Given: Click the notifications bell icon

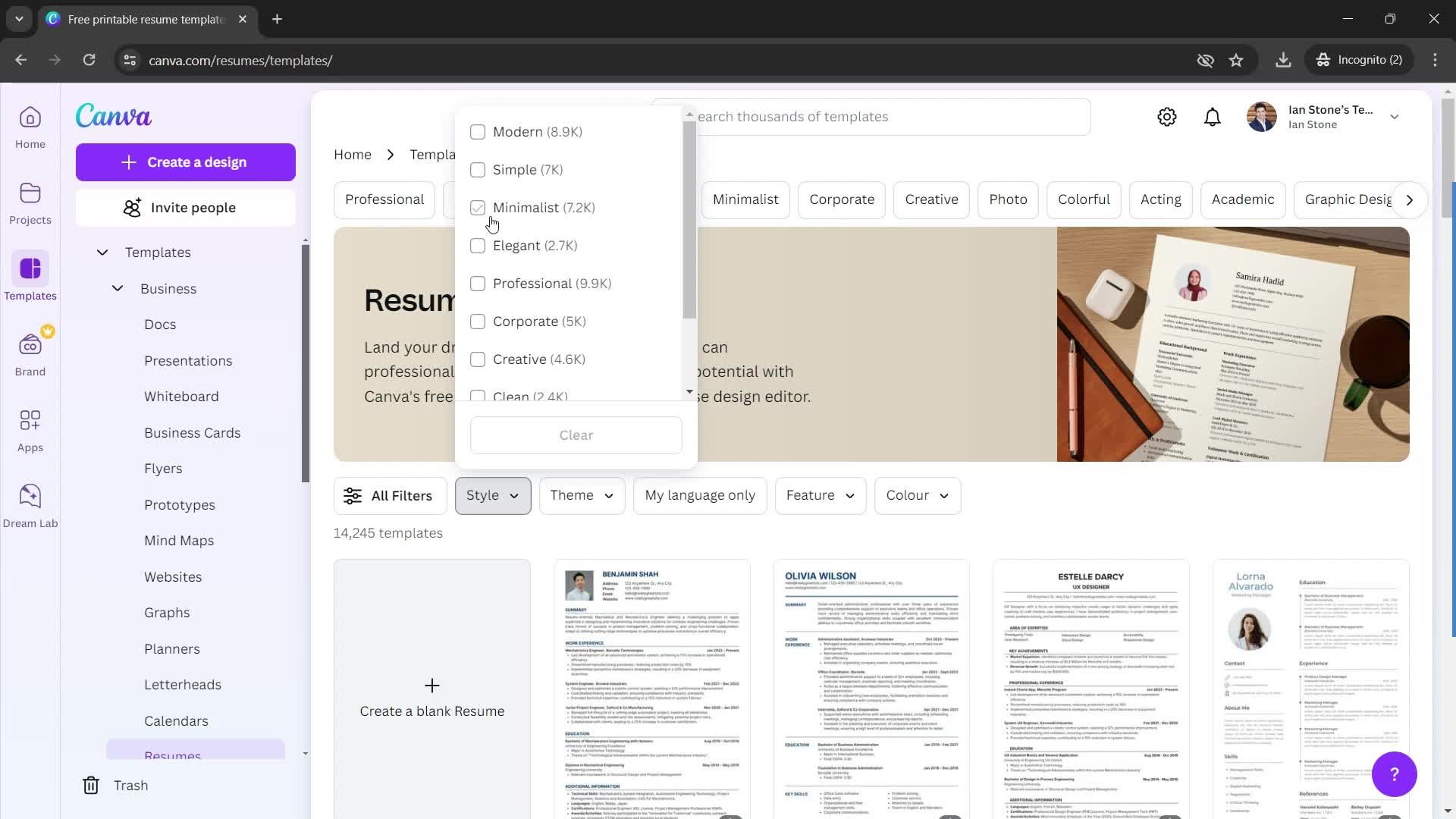Looking at the screenshot, I should (x=1213, y=117).
